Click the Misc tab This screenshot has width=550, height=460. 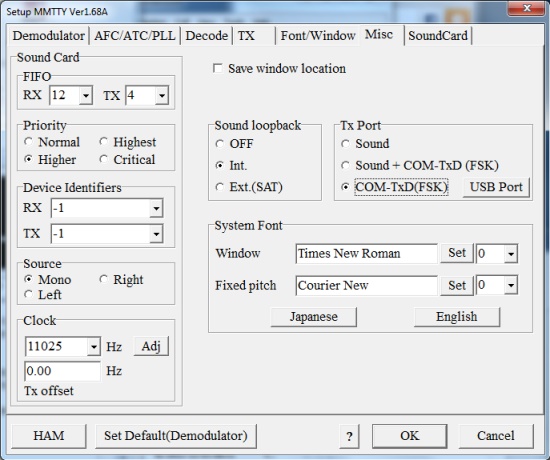[381, 34]
